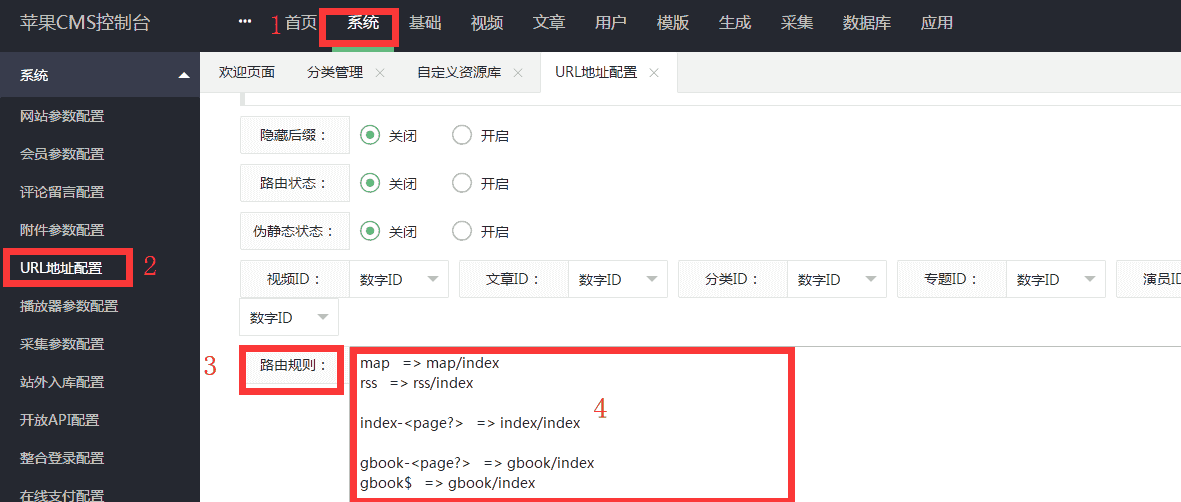Open 采集 in top navigation

(x=797, y=23)
